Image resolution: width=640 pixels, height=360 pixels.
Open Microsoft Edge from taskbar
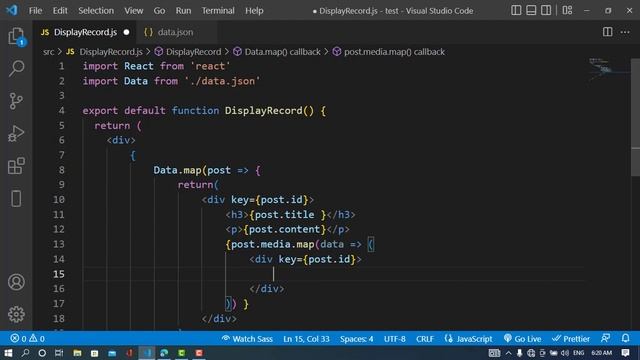164,353
